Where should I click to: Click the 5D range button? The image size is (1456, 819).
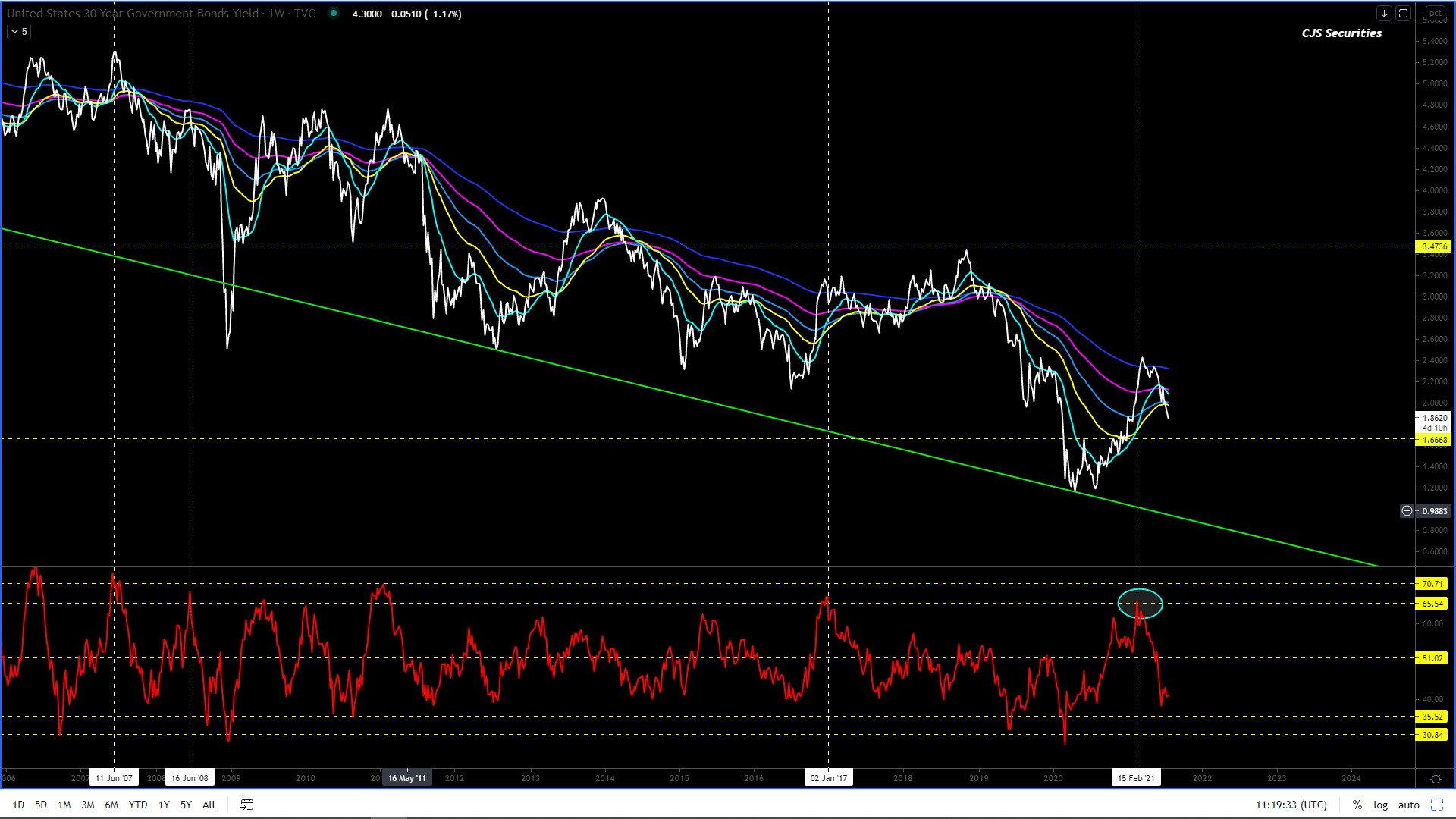(41, 805)
